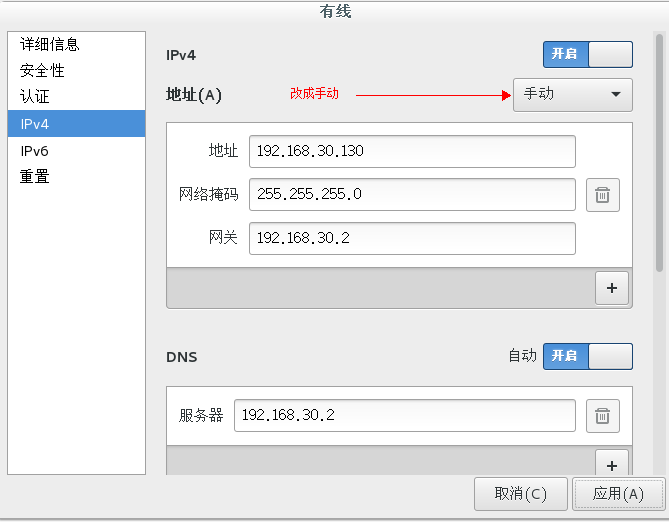669x524 pixels.
Task: Open the 手动 address method dropdown
Action: pos(573,95)
